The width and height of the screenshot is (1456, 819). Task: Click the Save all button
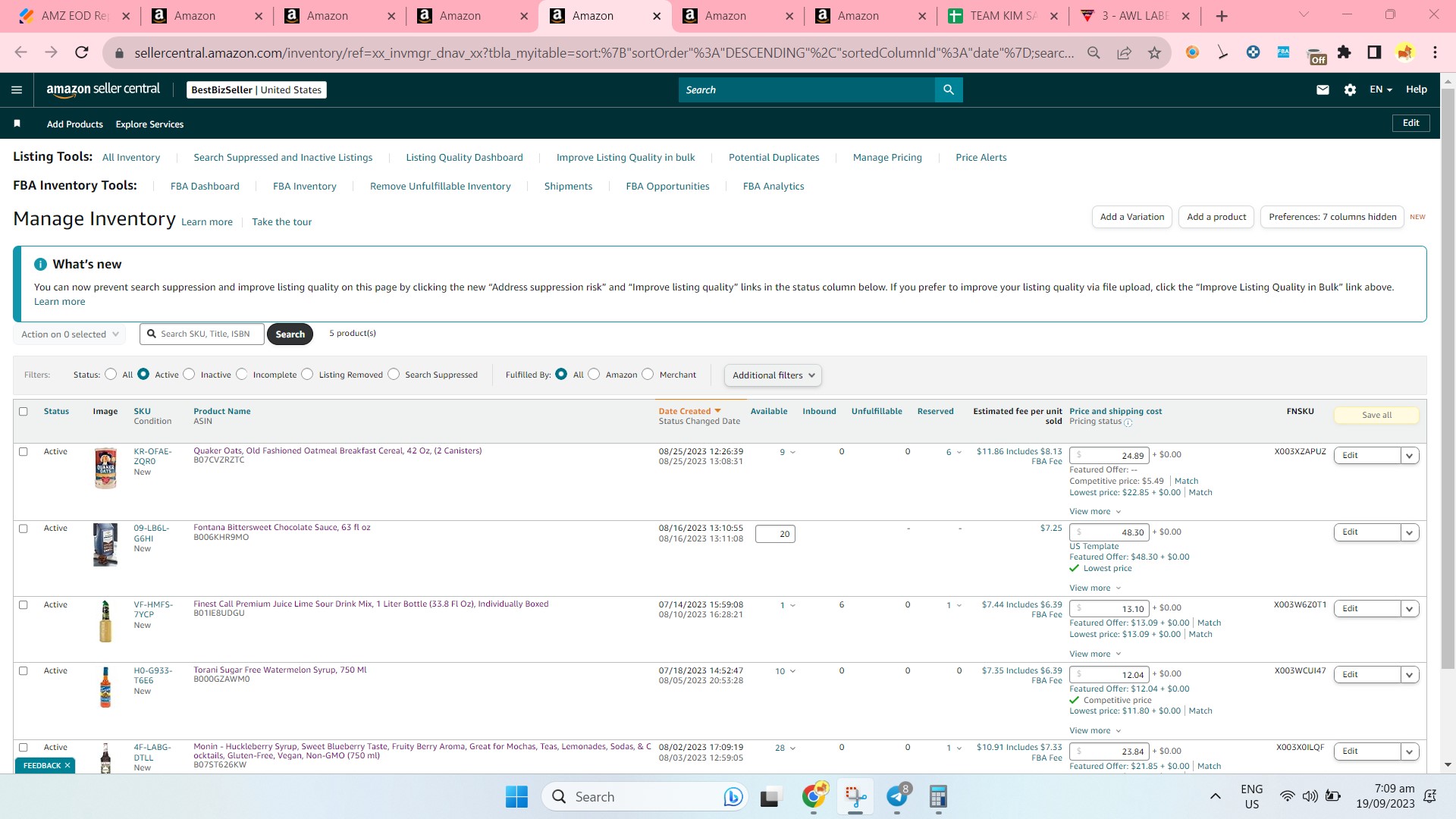tap(1376, 415)
